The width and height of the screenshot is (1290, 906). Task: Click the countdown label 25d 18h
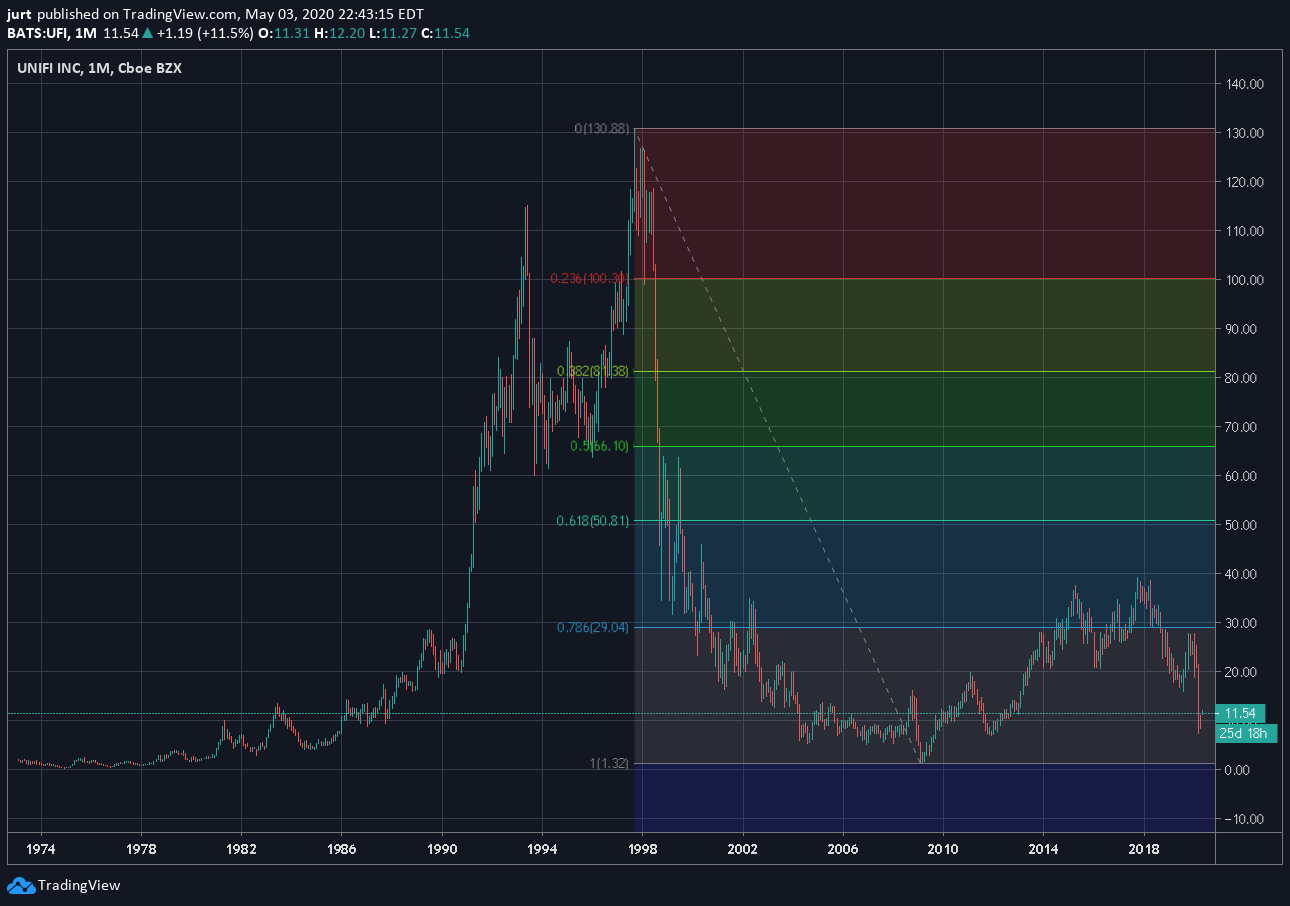point(1246,733)
